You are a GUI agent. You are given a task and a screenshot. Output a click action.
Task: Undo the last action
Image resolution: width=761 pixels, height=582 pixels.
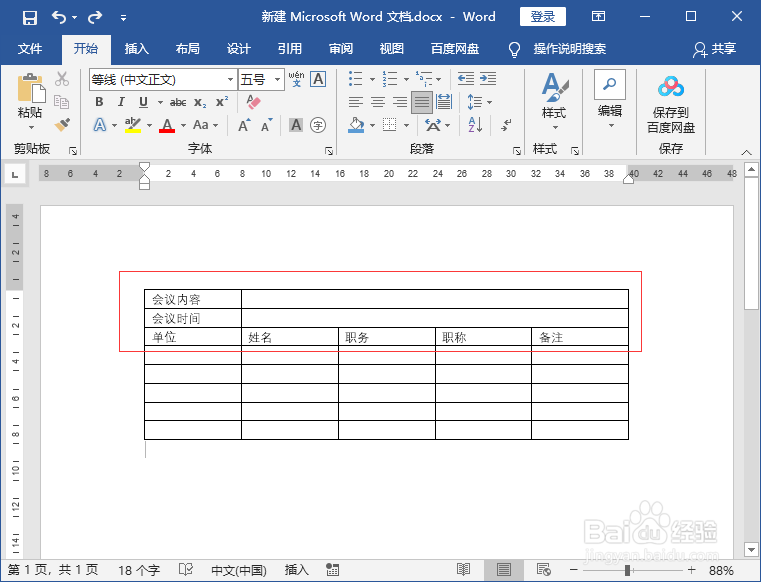(59, 17)
